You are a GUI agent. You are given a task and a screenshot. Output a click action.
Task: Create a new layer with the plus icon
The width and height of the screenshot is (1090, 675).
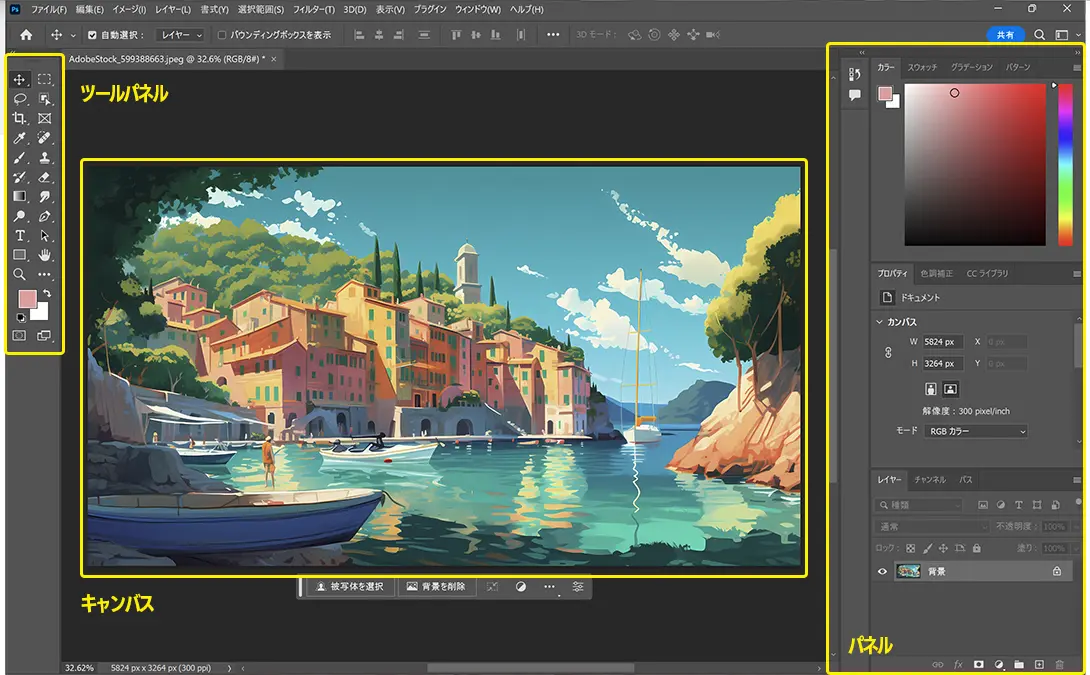click(1039, 665)
